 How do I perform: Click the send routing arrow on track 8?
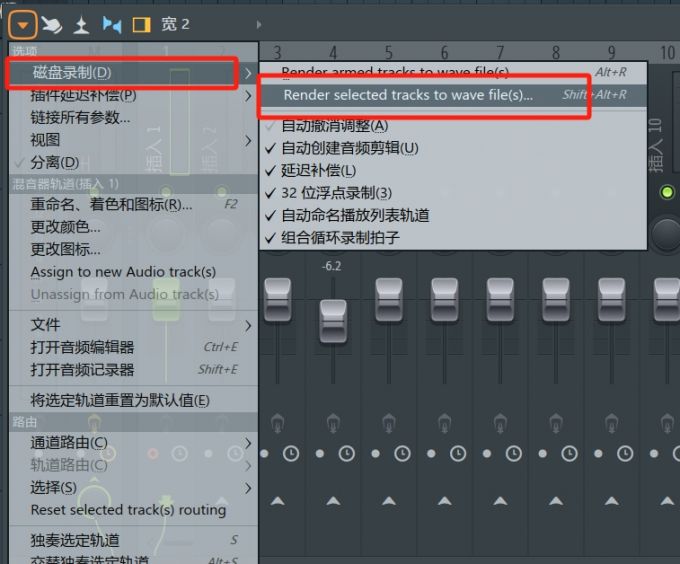coord(556,501)
